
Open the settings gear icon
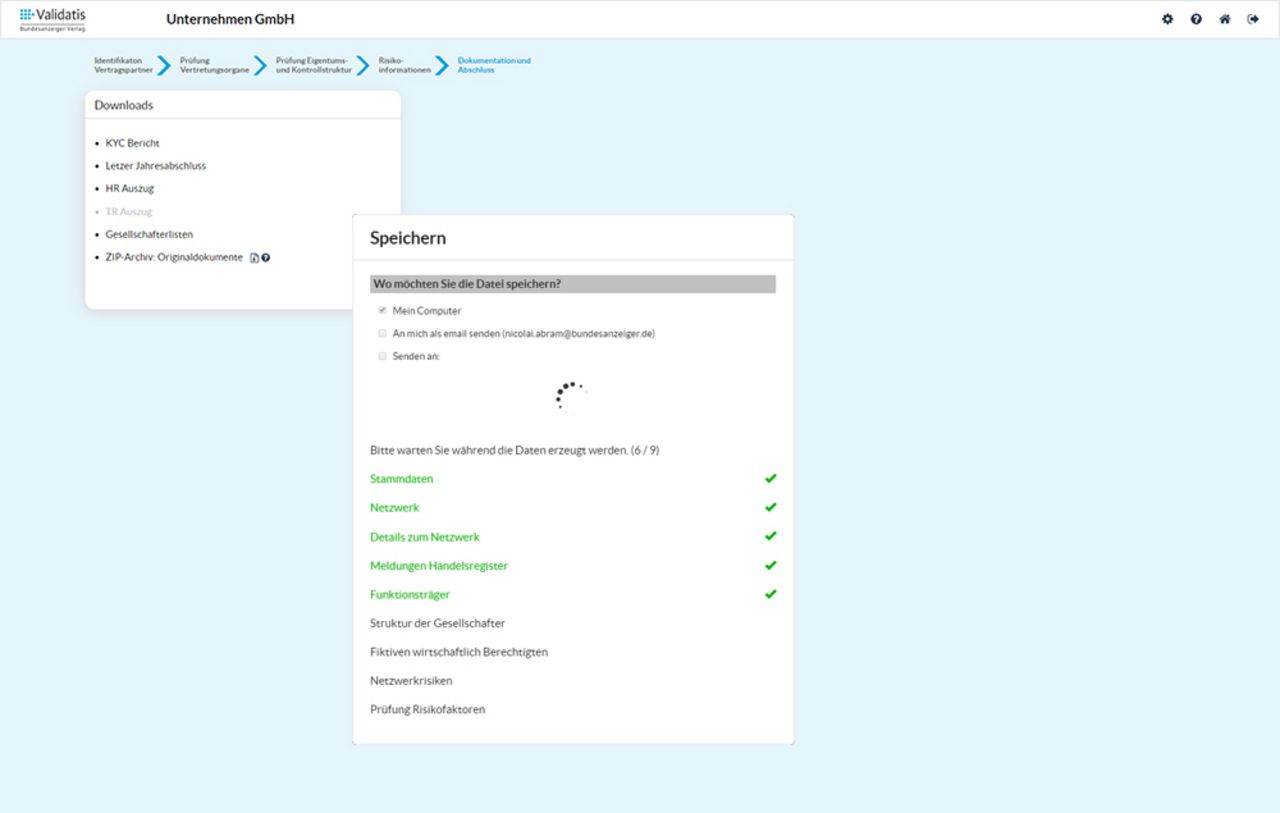[1167, 19]
